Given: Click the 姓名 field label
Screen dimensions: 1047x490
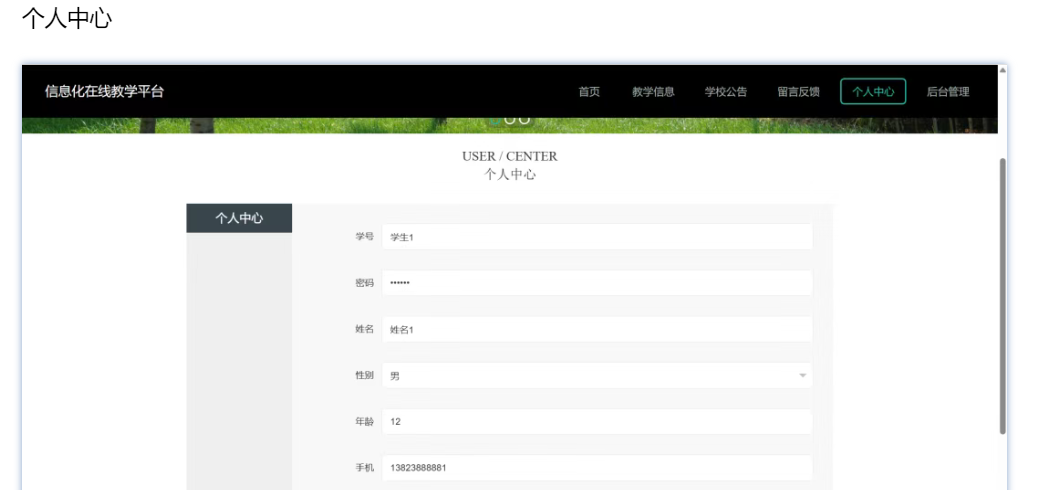Looking at the screenshot, I should click(364, 329).
